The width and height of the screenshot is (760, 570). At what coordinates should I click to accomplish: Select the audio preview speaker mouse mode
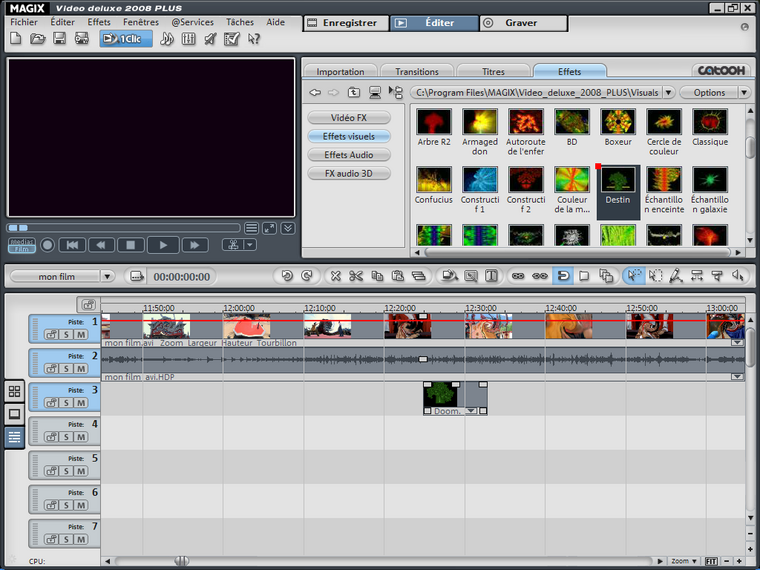pos(738,276)
